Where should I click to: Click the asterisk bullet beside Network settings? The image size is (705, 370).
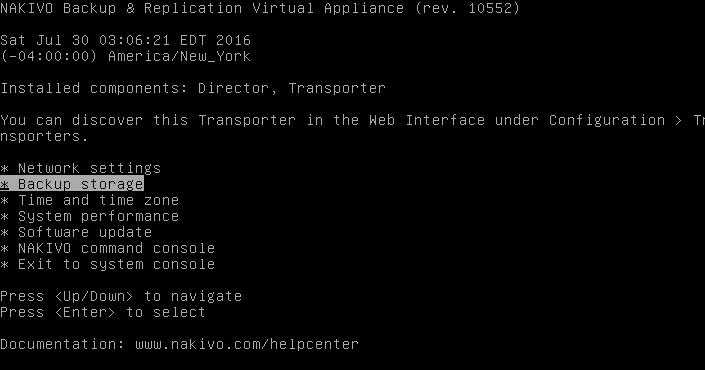(4, 169)
